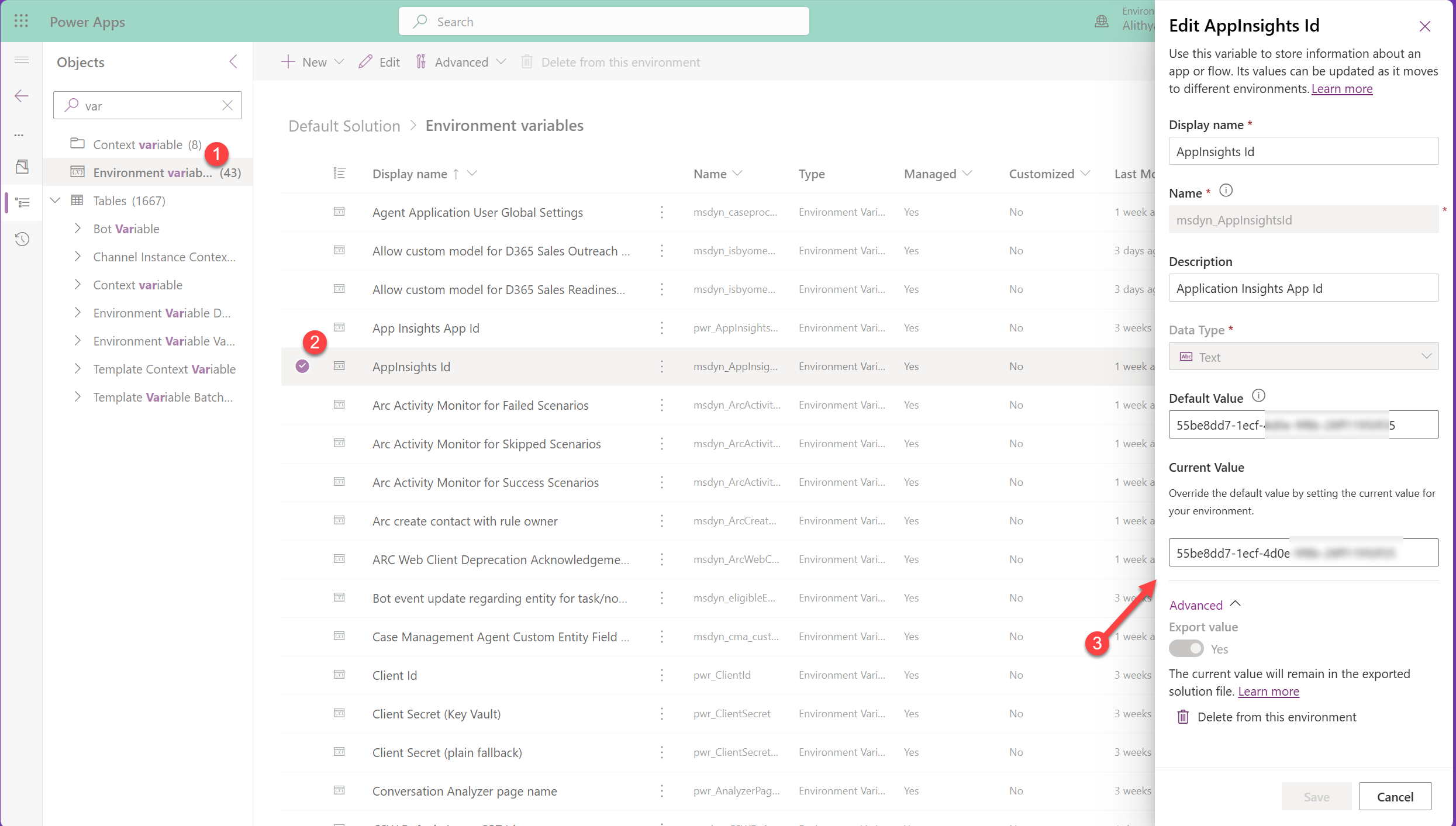Click the Description input field
Image resolution: width=1456 pixels, height=826 pixels.
point(1303,288)
